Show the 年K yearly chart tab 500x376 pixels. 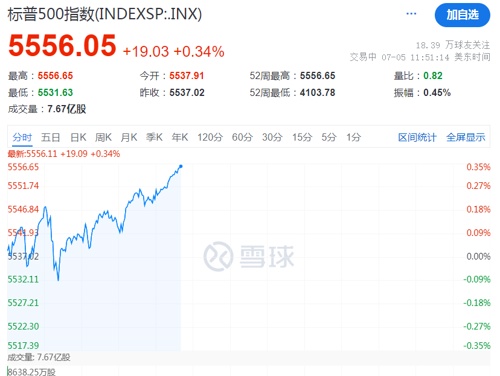(x=180, y=137)
